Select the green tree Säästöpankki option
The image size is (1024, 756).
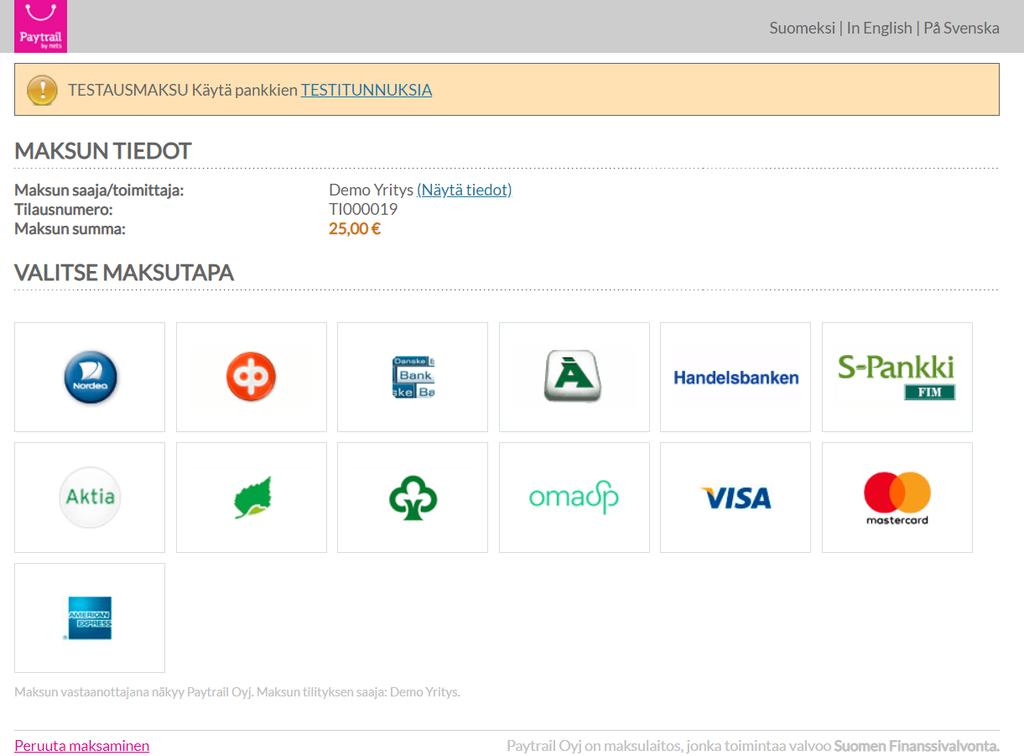point(412,497)
